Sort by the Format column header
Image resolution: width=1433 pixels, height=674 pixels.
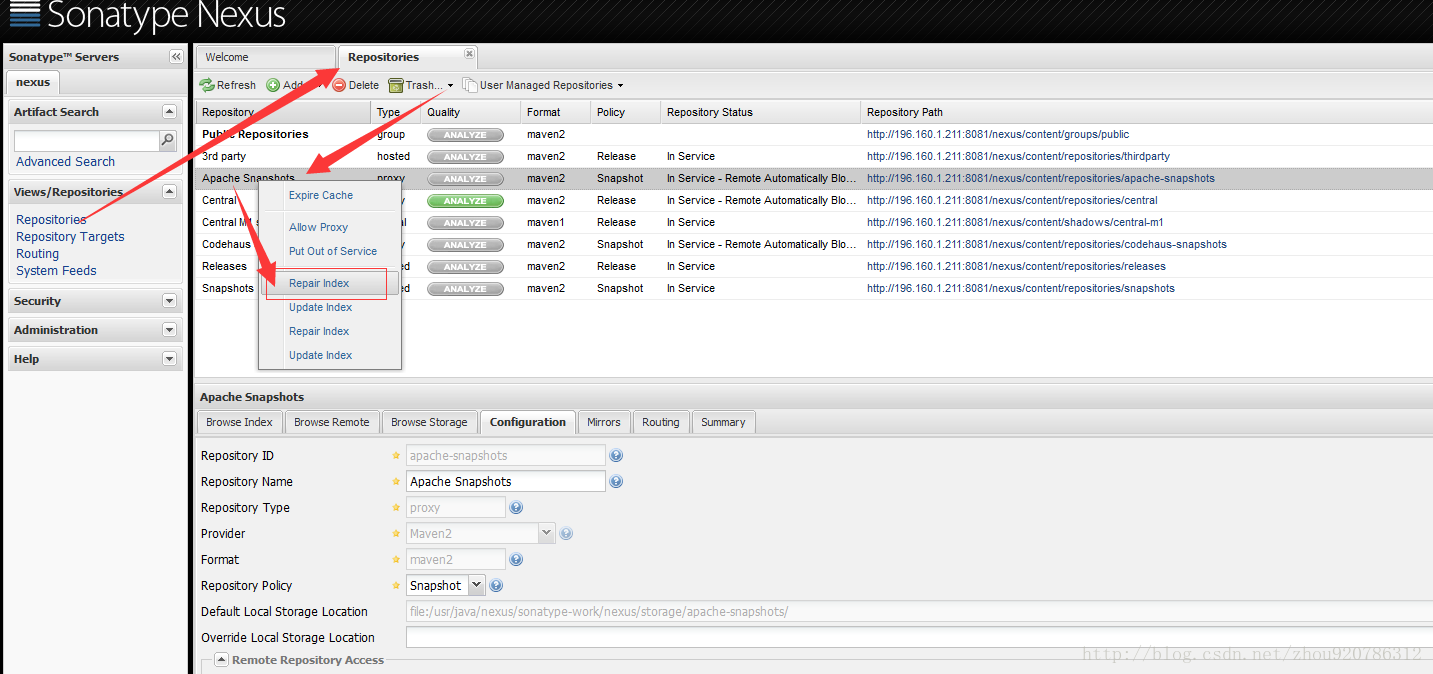pos(555,112)
